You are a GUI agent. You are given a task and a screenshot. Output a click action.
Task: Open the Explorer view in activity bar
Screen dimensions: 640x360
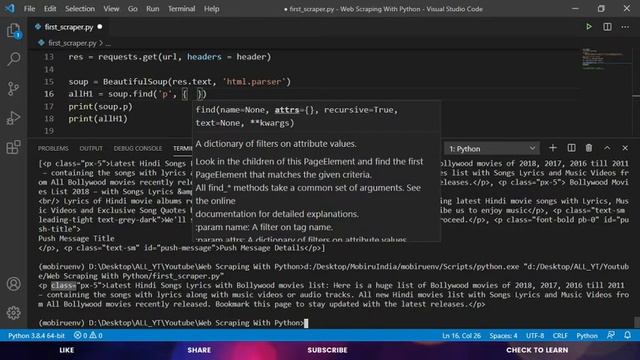[13, 31]
